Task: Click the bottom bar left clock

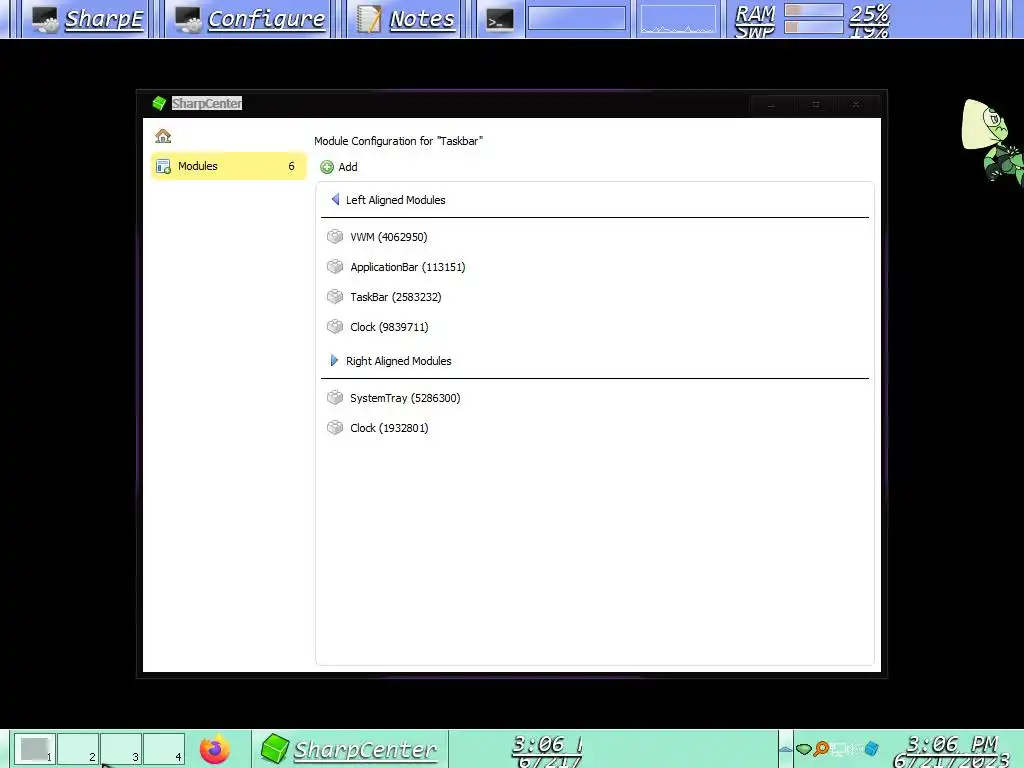Action: [547, 750]
